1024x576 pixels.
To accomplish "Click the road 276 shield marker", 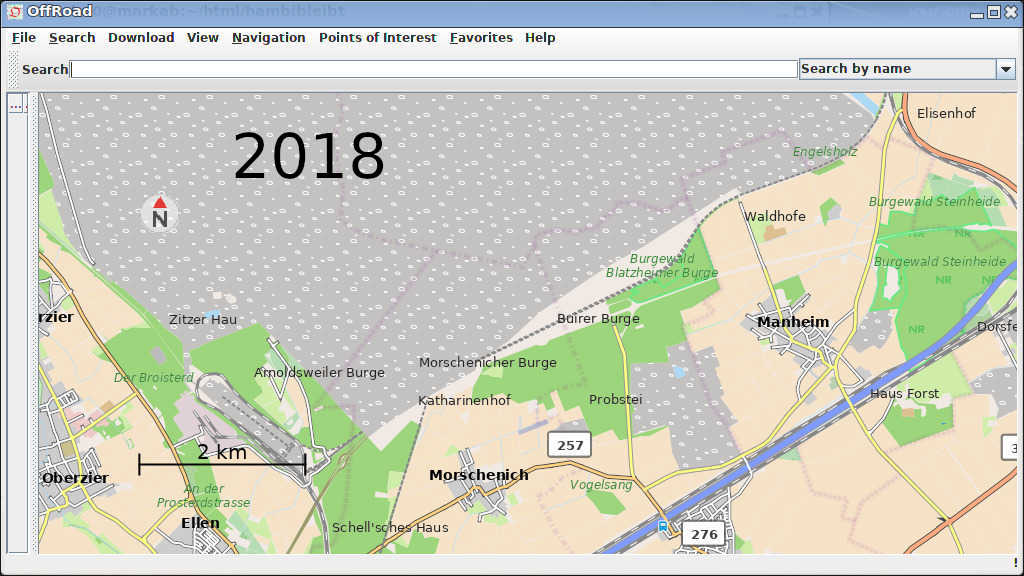I will 704,534.
